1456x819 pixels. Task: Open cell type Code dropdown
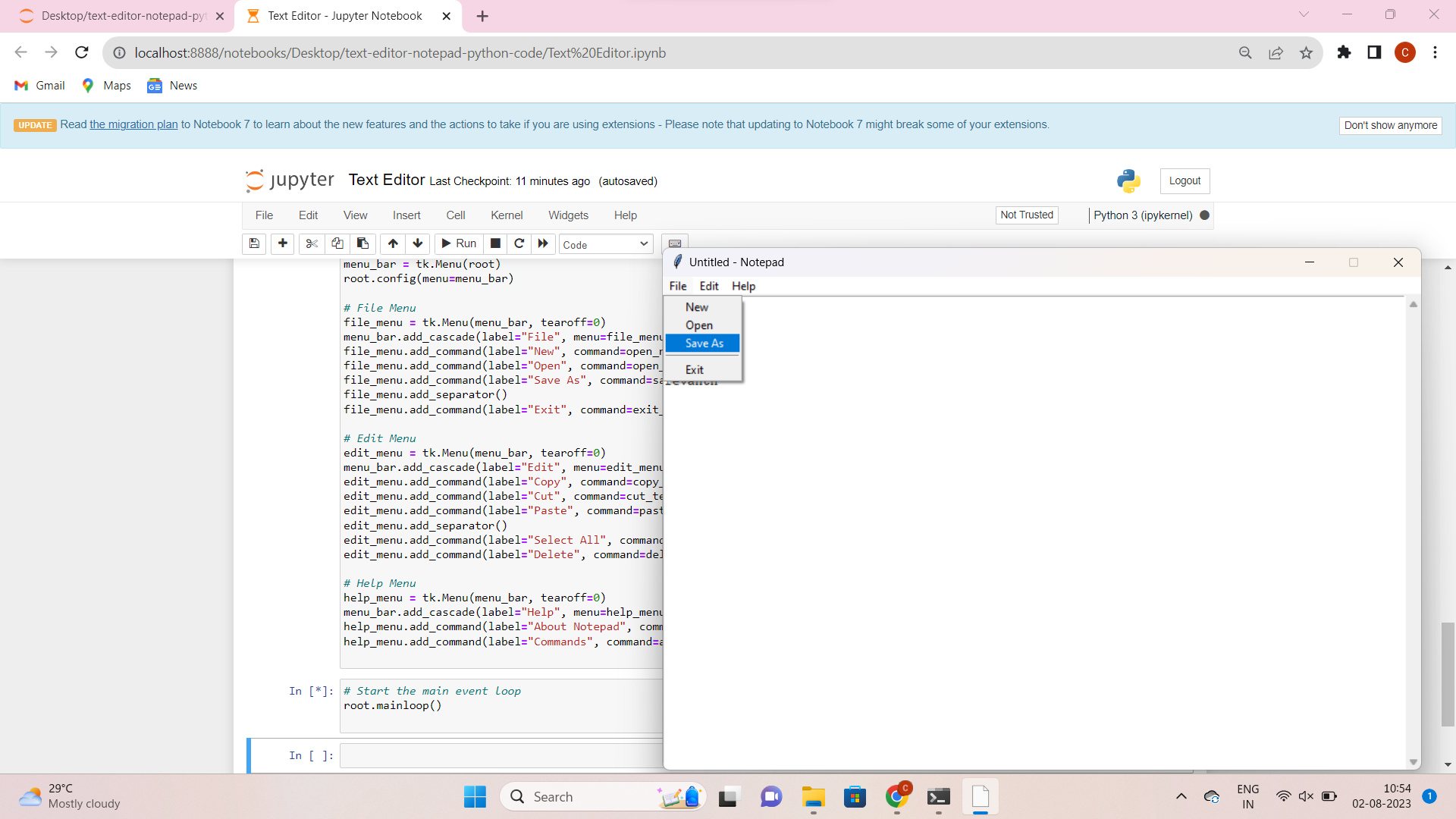point(606,244)
